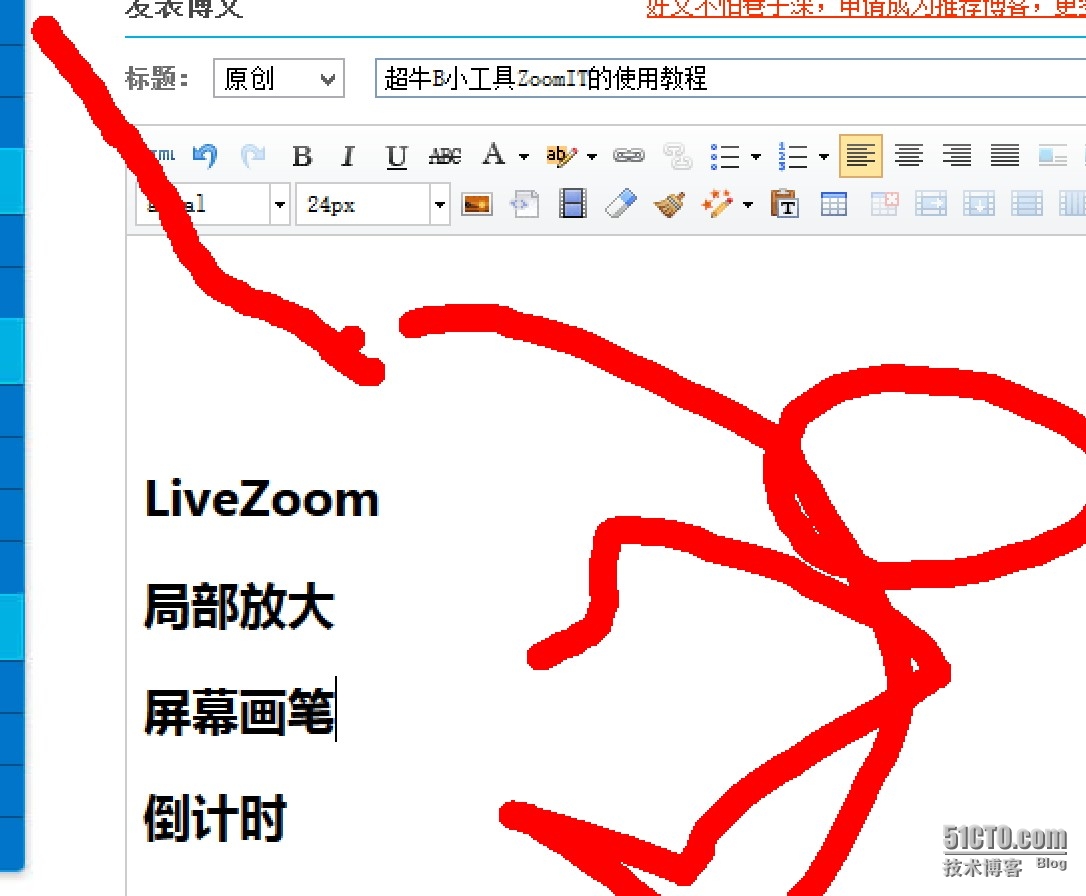Click the delete table icon
Screen dimensions: 1086x896
tap(884, 204)
